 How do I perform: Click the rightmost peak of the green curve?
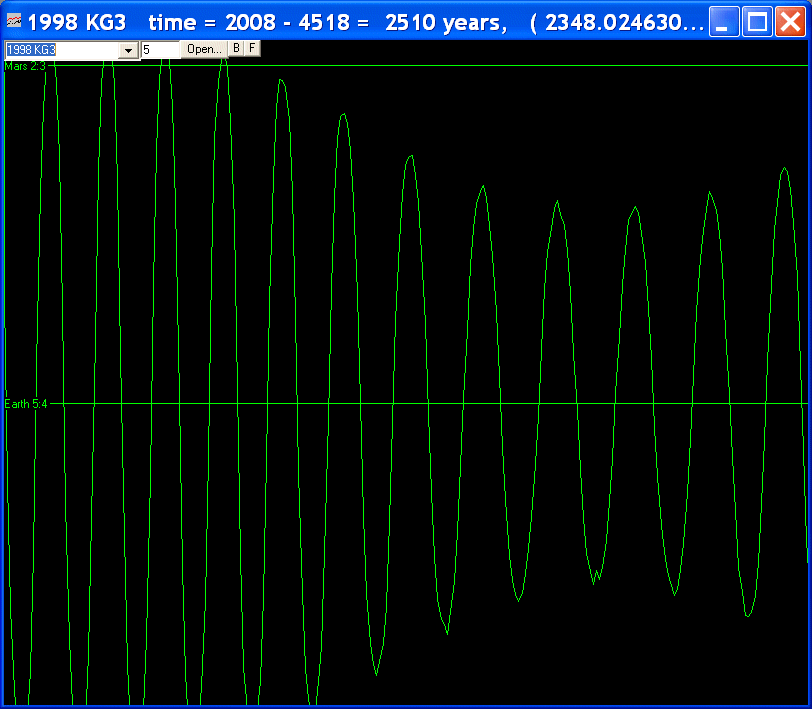[x=786, y=169]
